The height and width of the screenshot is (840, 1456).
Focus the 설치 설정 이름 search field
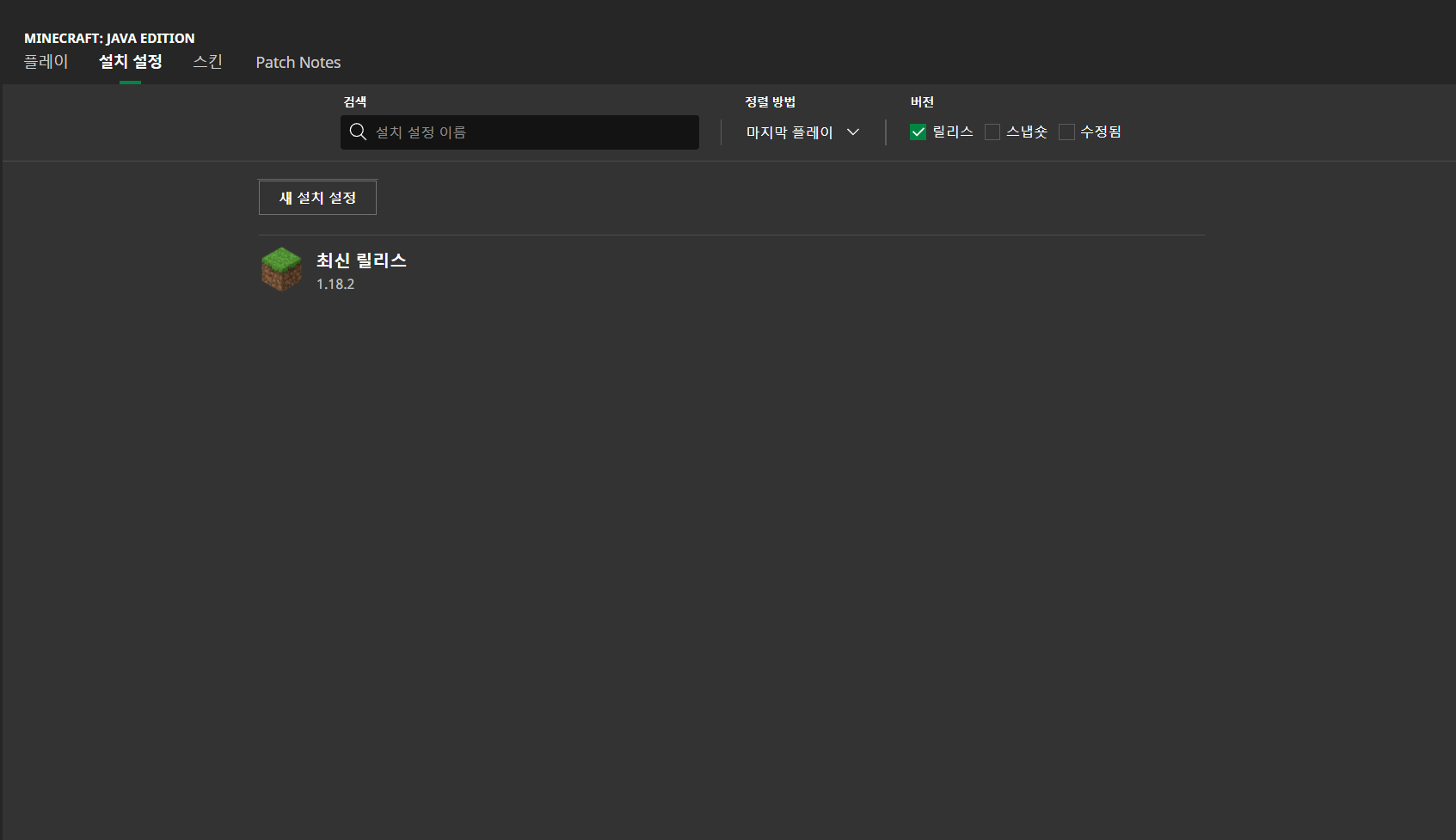pos(519,132)
